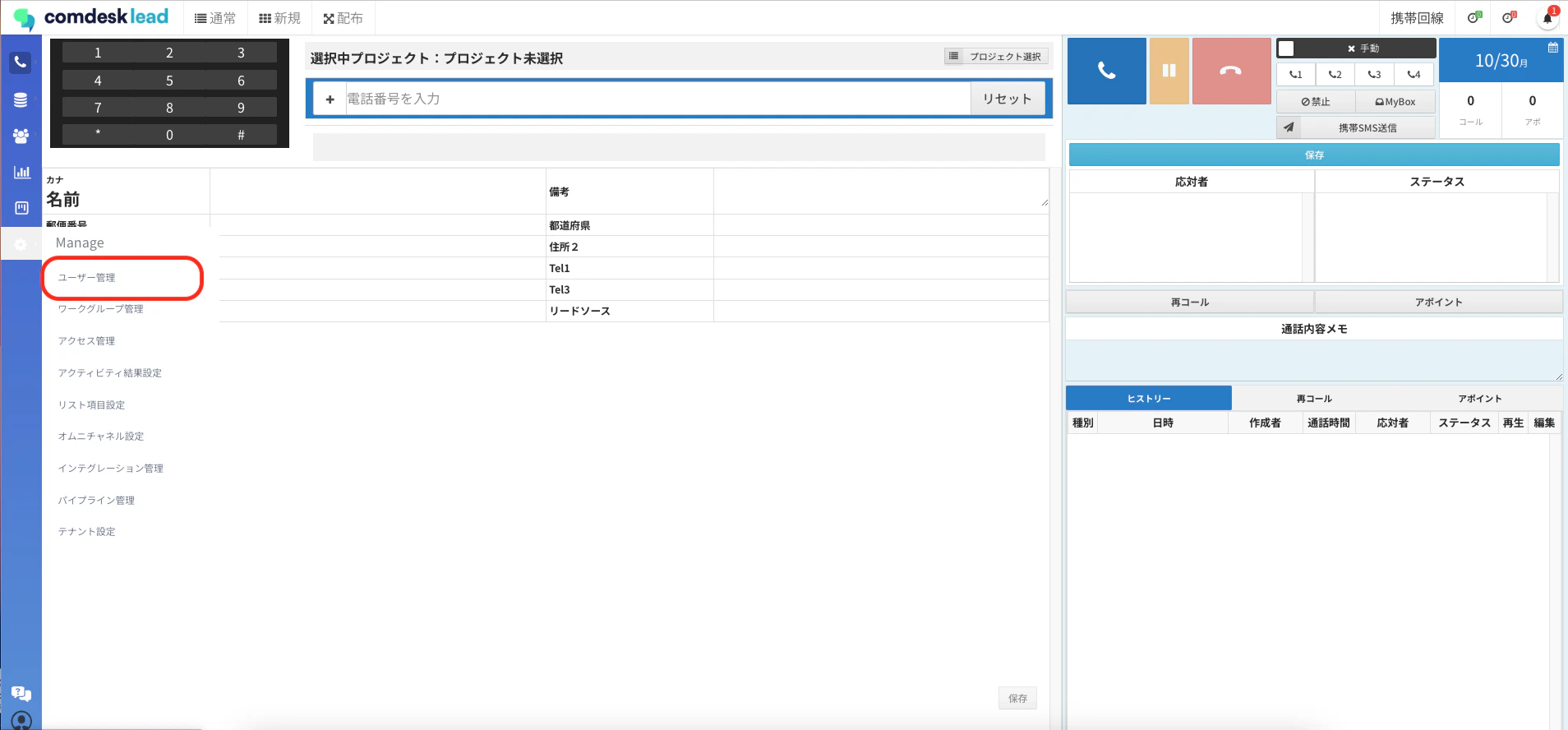Open the chat help icon in sidebar
This screenshot has width=1568, height=730.
tap(21, 694)
